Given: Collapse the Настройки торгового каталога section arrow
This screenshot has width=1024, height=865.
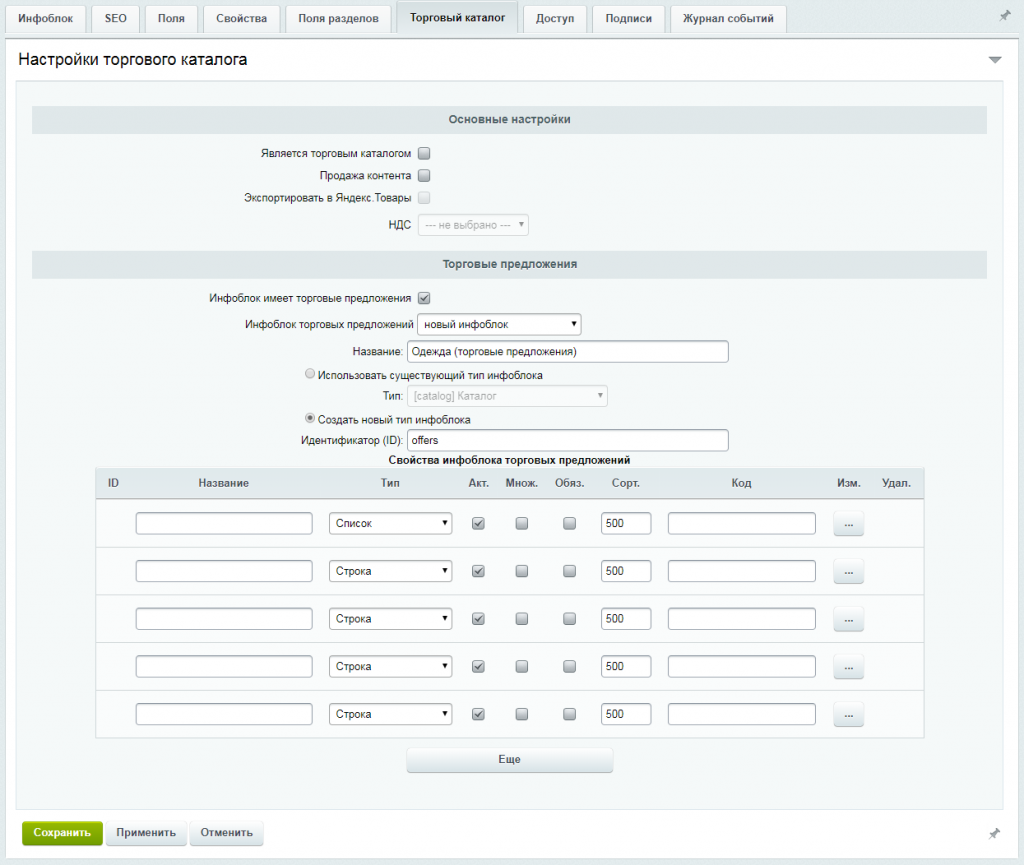Looking at the screenshot, I should click(x=995, y=60).
